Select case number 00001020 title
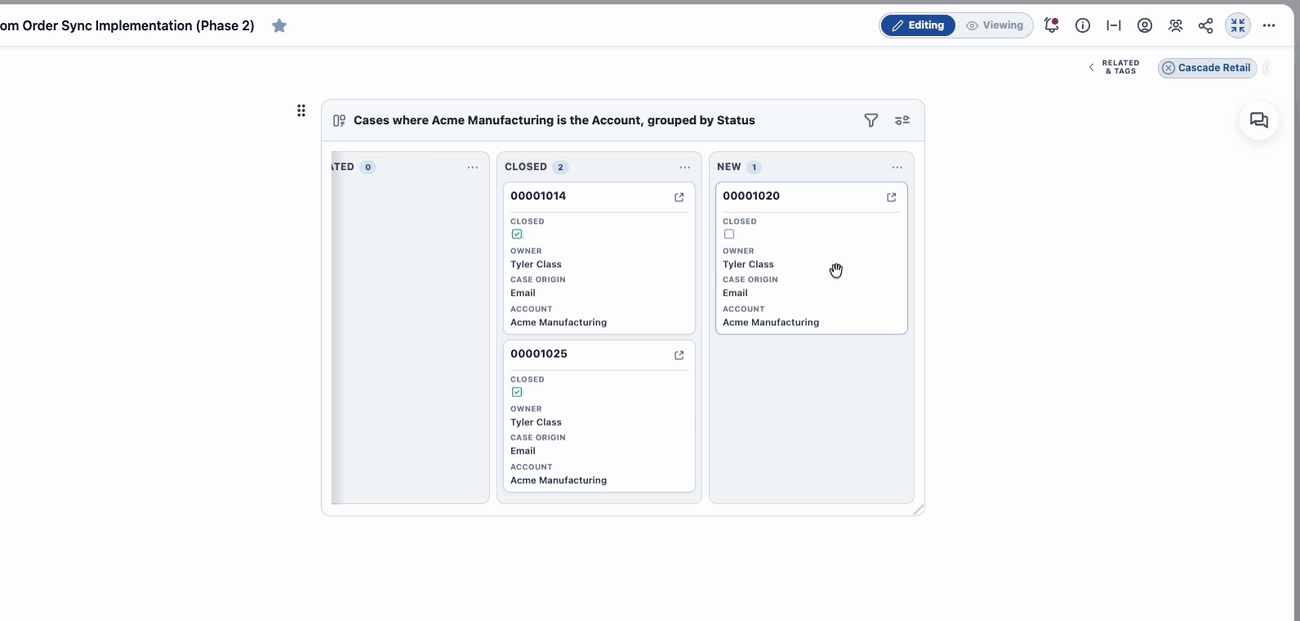Viewport: 1300px width, 621px height. 751,196
